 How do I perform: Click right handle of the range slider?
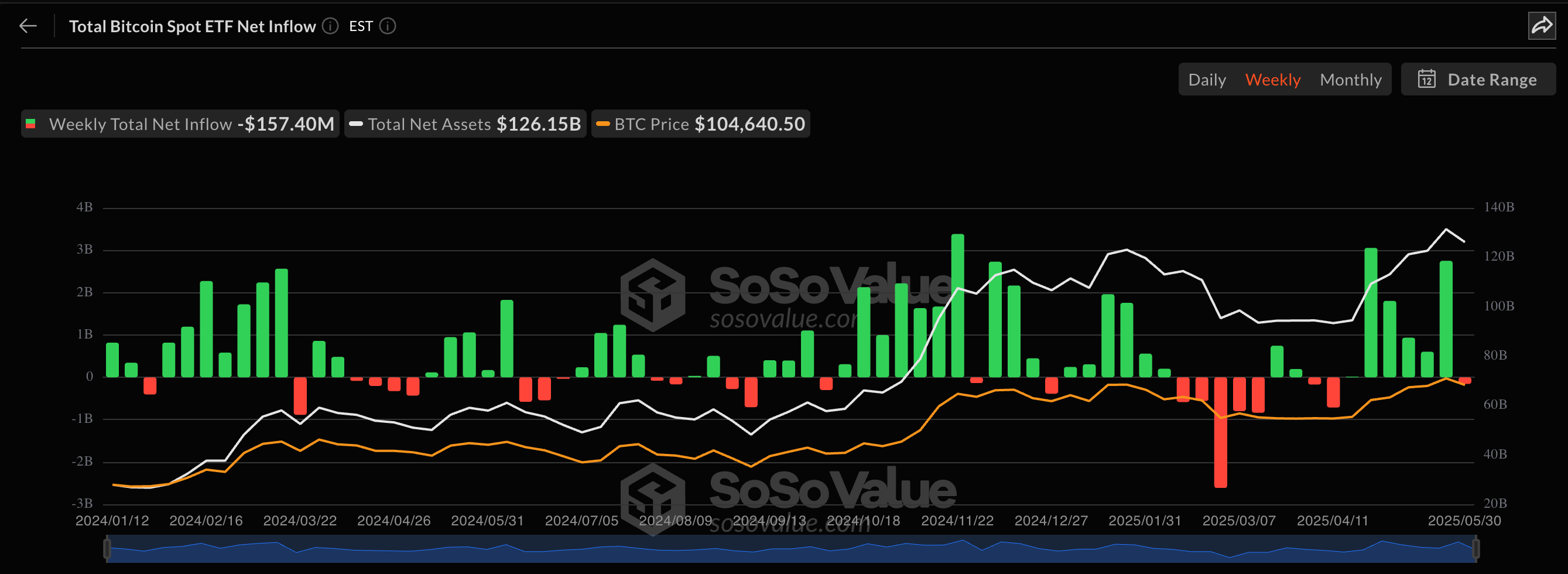tap(1475, 548)
